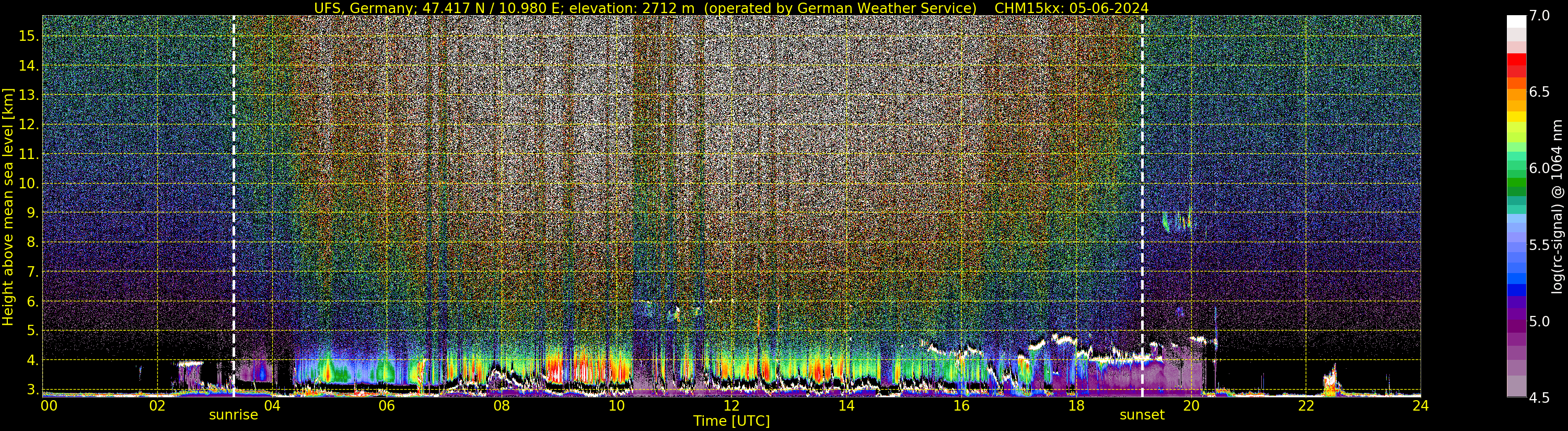Click the height tick "6."
Viewport: 1568px width, 431px height.
tap(32, 301)
